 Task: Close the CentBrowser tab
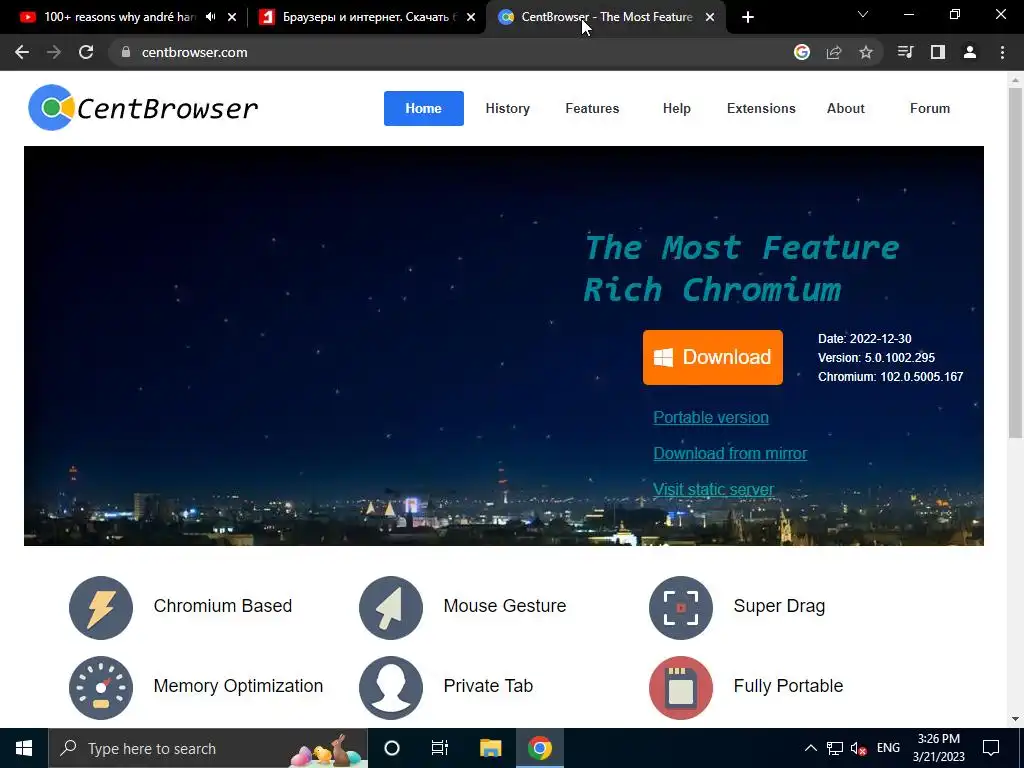710,17
